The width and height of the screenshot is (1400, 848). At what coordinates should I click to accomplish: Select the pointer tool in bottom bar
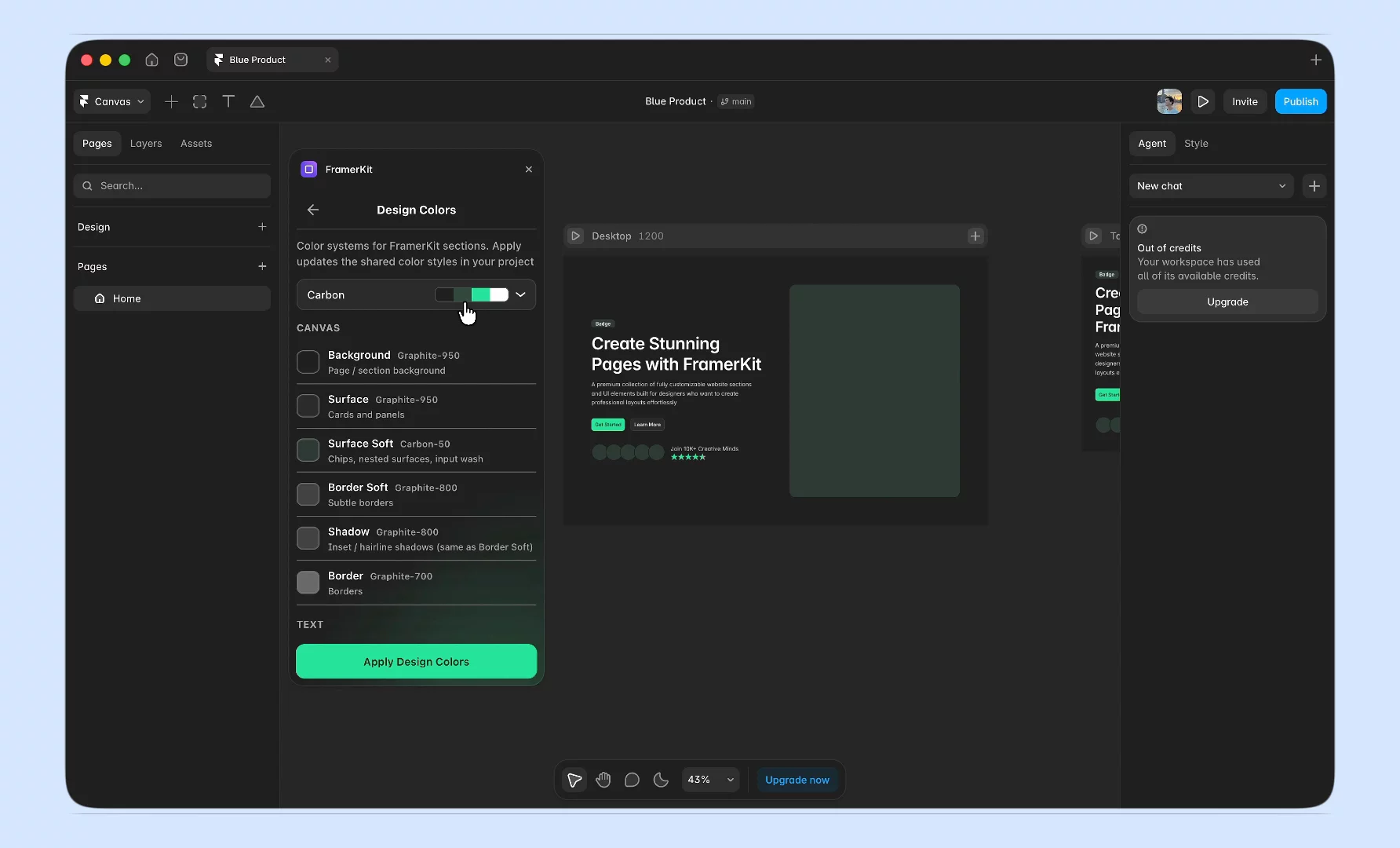(x=574, y=780)
